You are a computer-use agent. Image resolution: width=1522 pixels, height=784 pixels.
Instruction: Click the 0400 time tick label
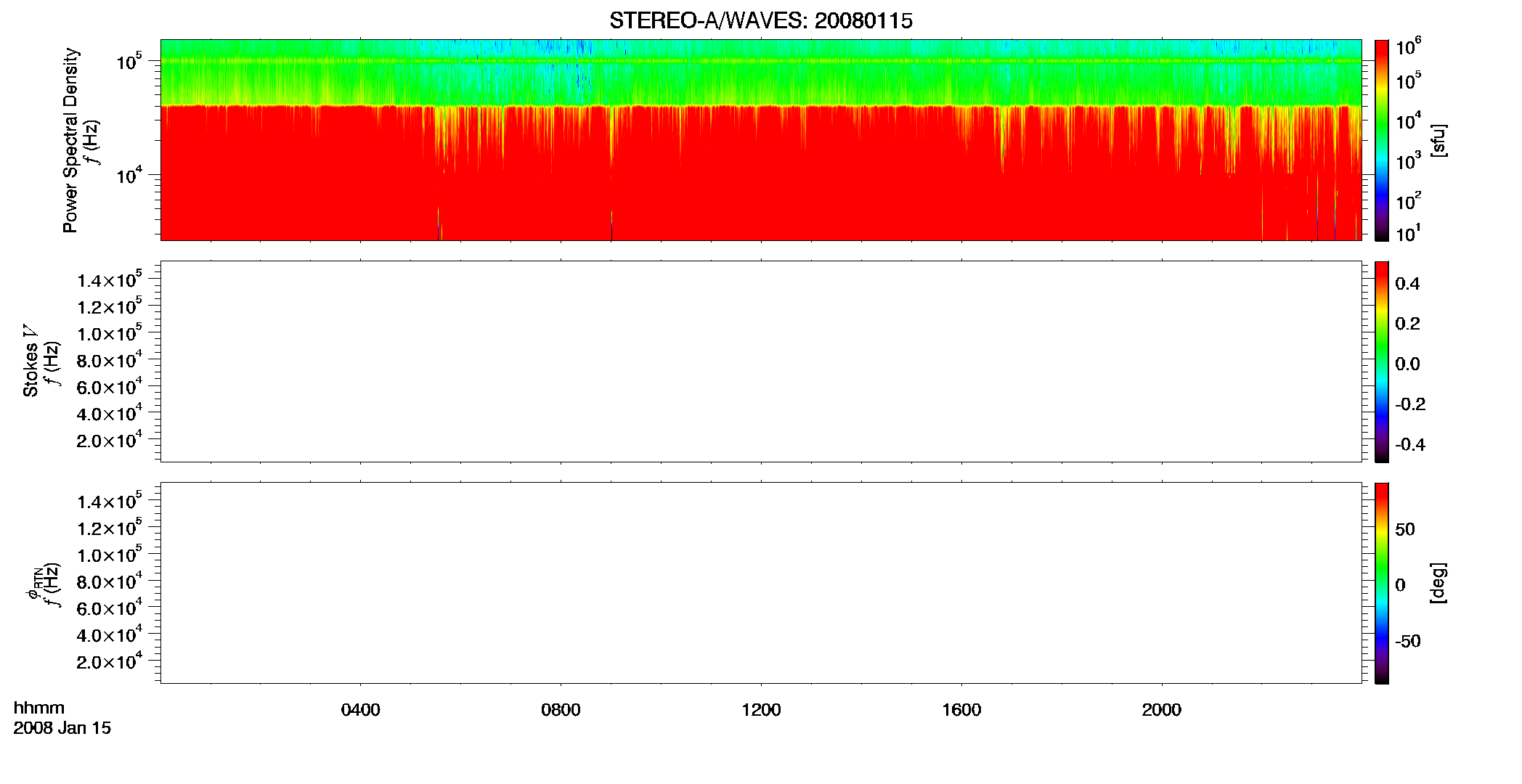click(x=361, y=710)
